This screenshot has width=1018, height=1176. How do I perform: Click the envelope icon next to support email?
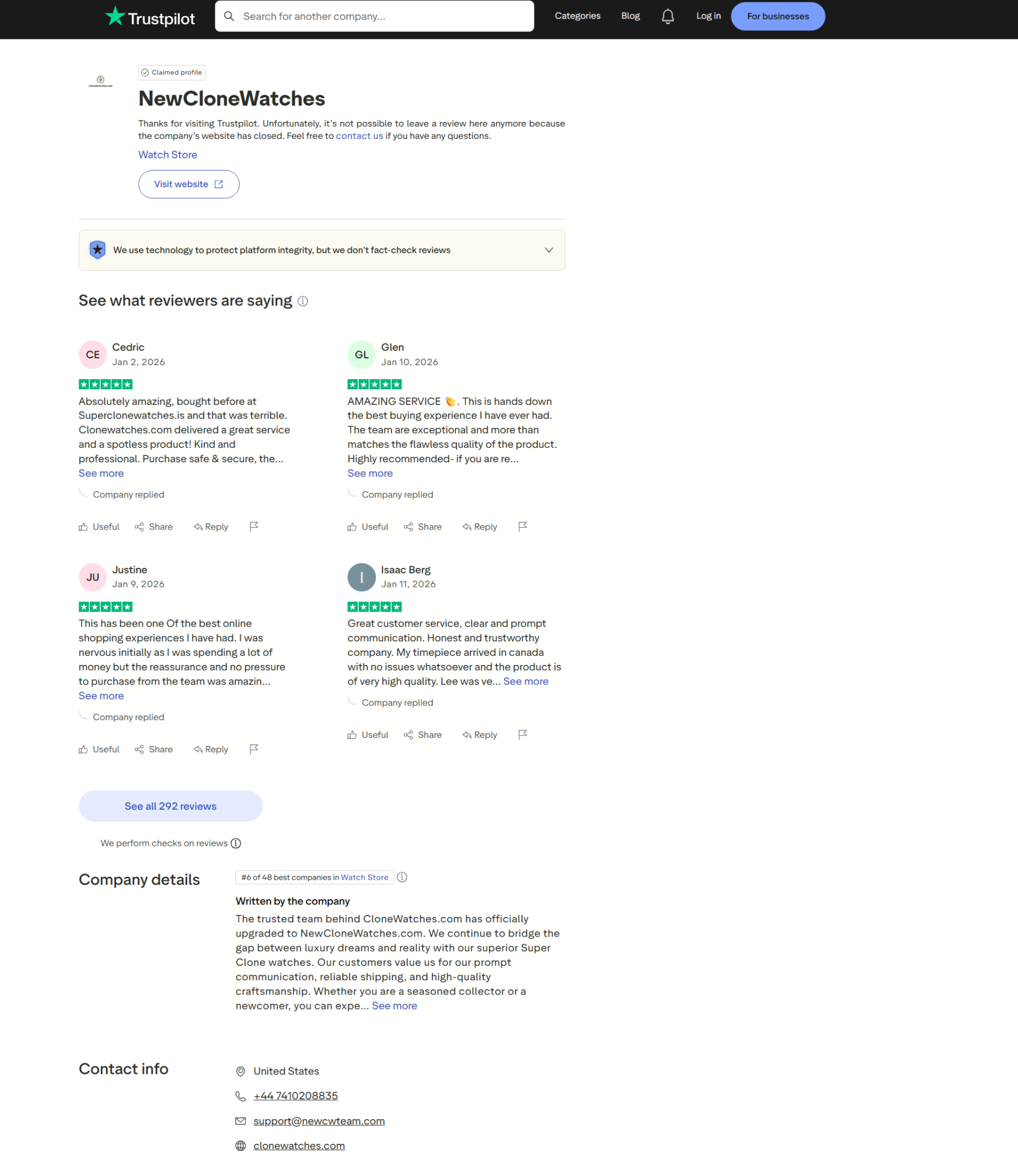[240, 1120]
